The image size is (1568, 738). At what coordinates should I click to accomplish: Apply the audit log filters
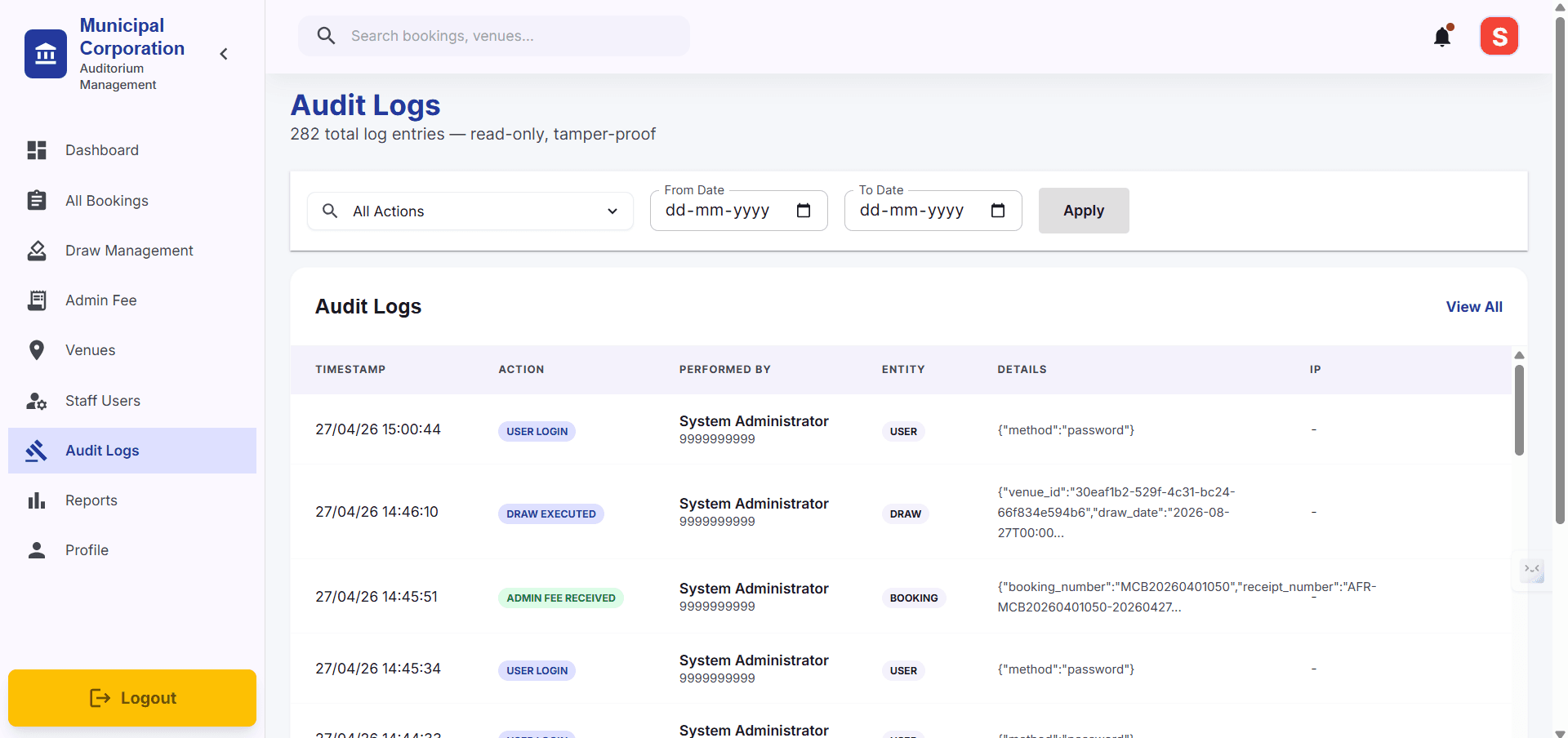(1084, 211)
